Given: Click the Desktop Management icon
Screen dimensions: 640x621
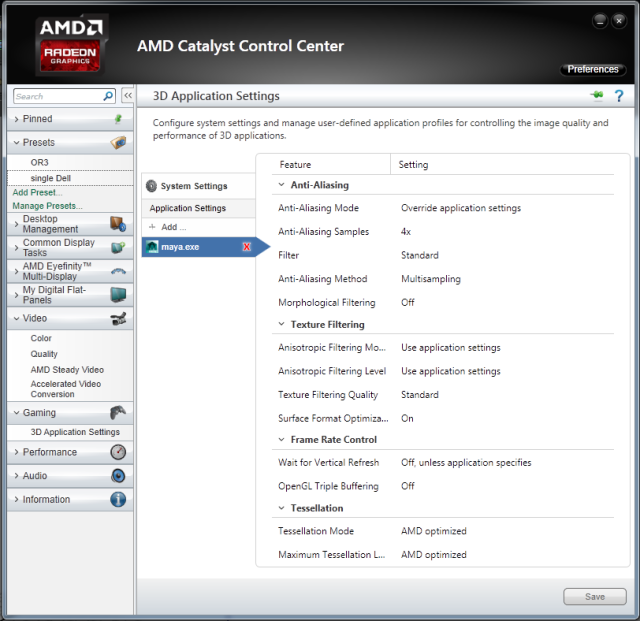Looking at the screenshot, I should tap(118, 224).
